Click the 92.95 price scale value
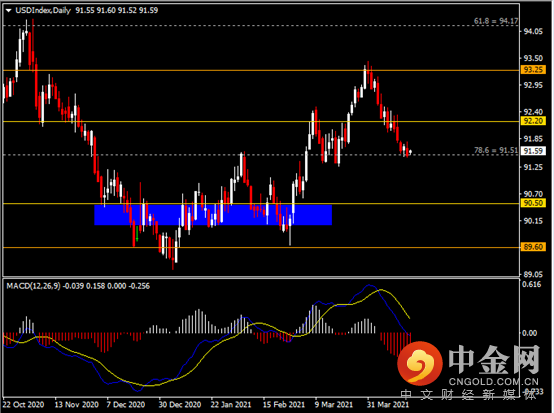Viewport: 554px width, 413px height. pyautogui.click(x=533, y=85)
